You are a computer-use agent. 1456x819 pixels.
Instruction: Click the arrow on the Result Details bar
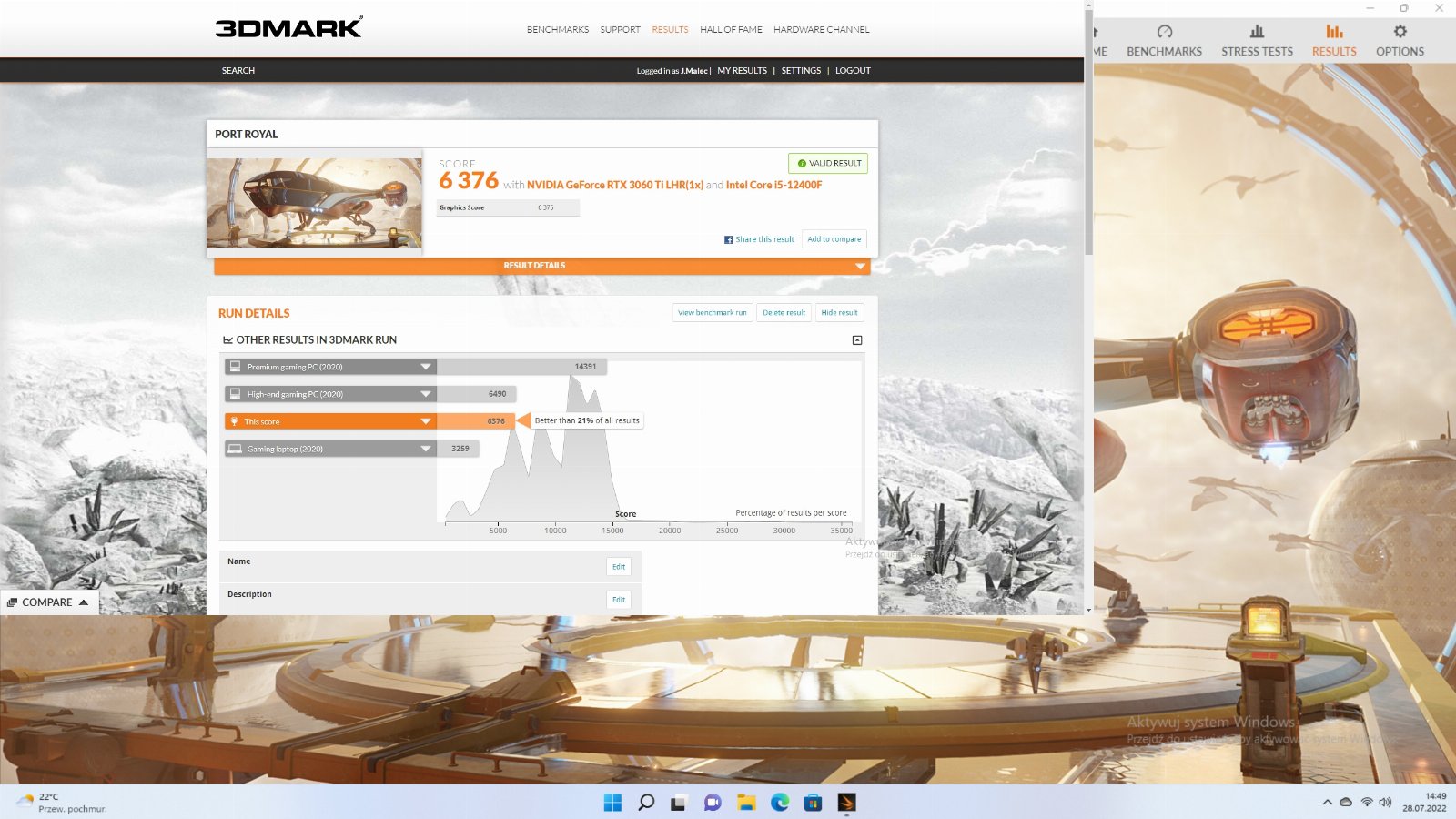point(859,266)
